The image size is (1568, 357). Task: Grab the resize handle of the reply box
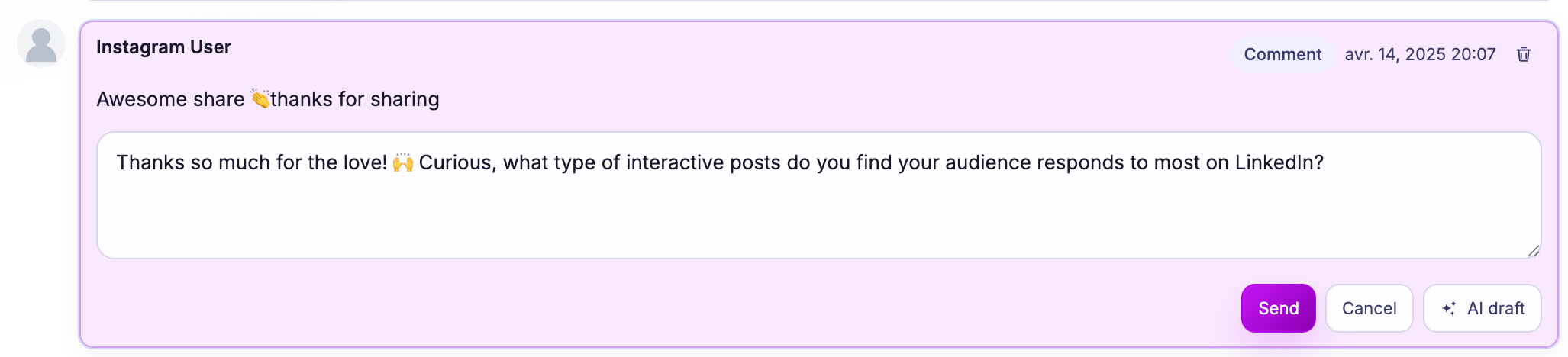point(1533,251)
